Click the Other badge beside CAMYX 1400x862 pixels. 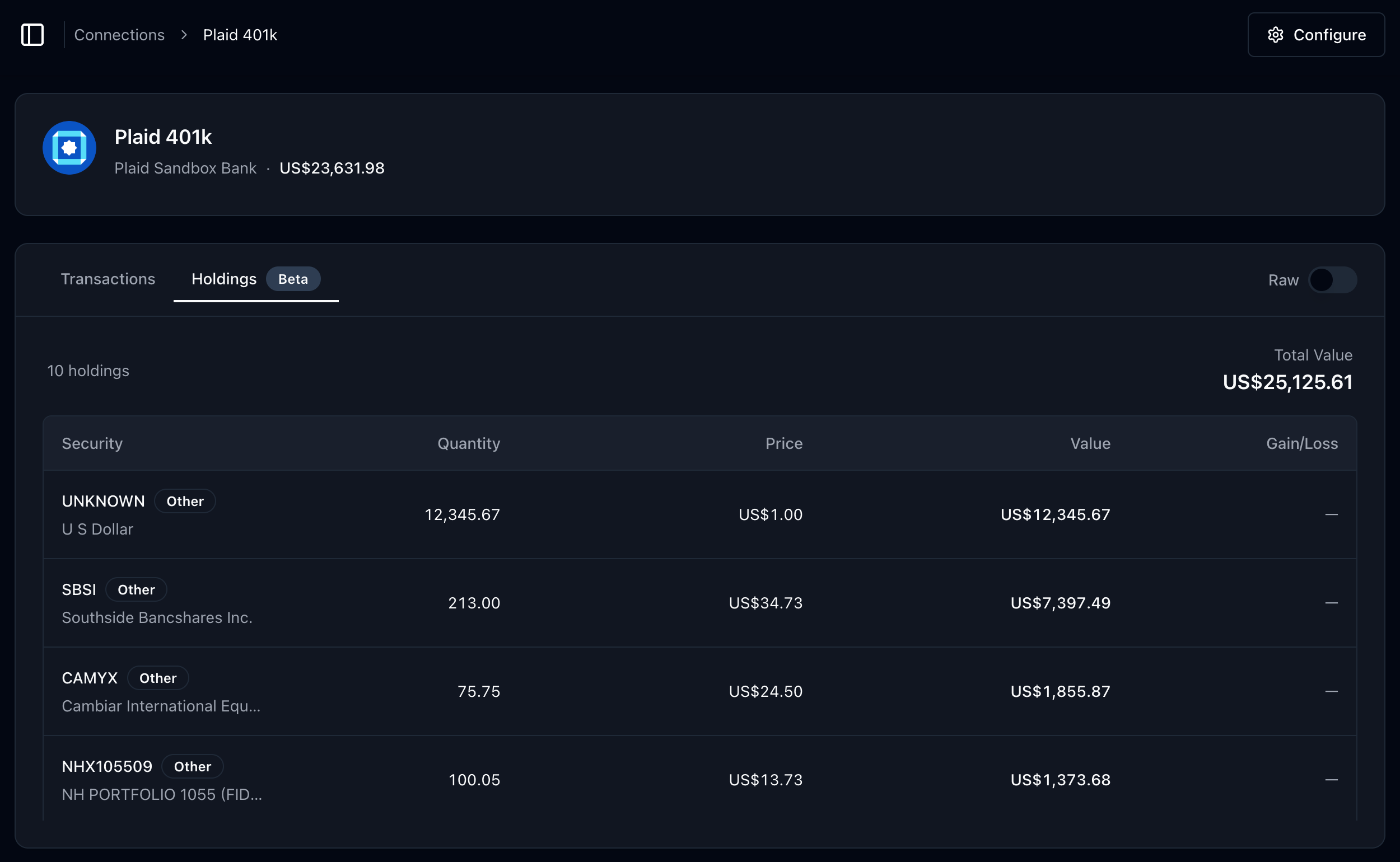coord(158,678)
